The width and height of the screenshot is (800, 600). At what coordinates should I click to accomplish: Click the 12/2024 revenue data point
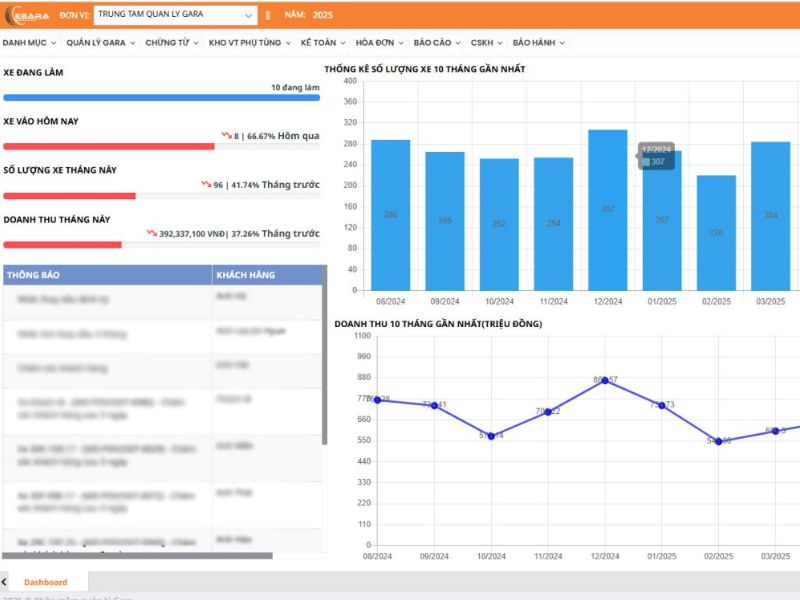(605, 380)
